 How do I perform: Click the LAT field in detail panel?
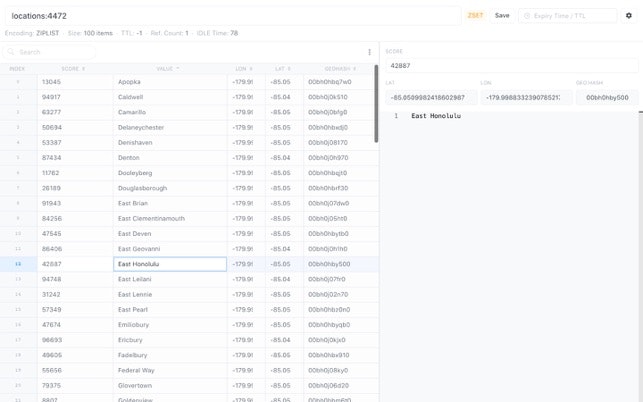click(x=431, y=98)
